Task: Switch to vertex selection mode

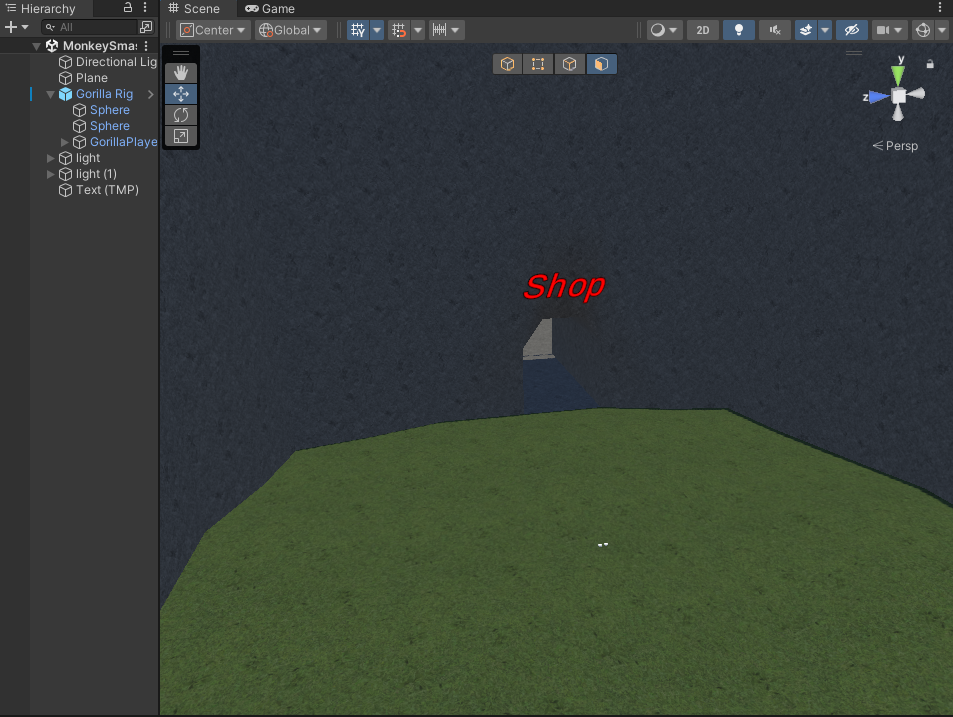Action: tap(538, 64)
